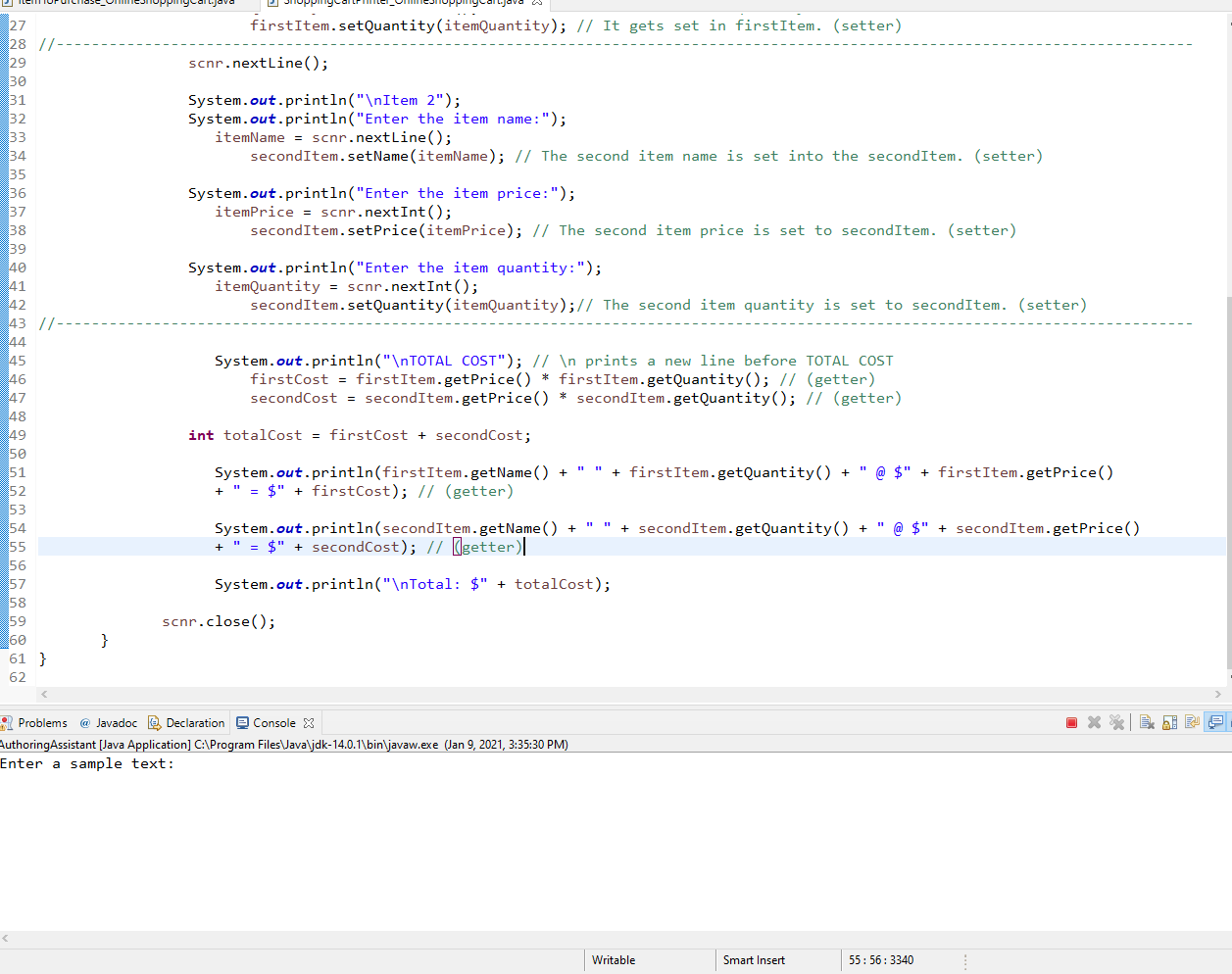Toggle Smart Insert mode in status bar
Screen dimensions: 1232x974
753,960
